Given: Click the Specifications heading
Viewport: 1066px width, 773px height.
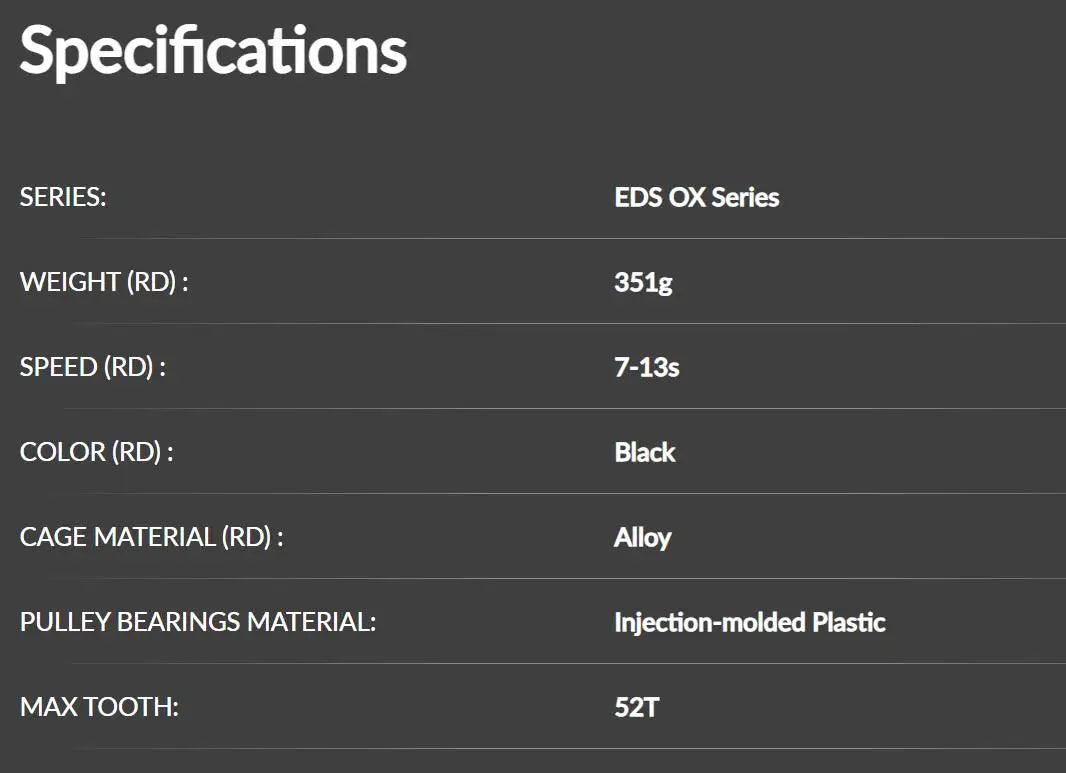Looking at the screenshot, I should click(213, 51).
